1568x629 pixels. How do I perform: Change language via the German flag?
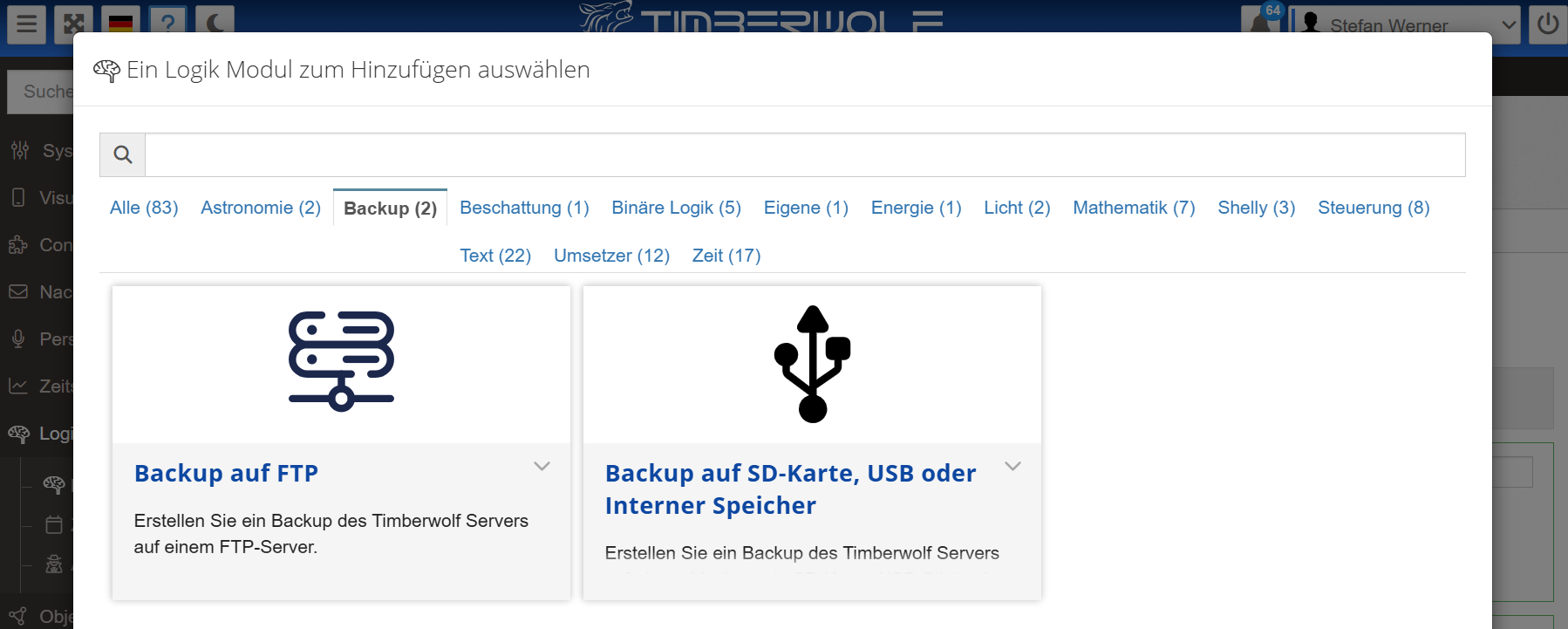pyautogui.click(x=120, y=23)
